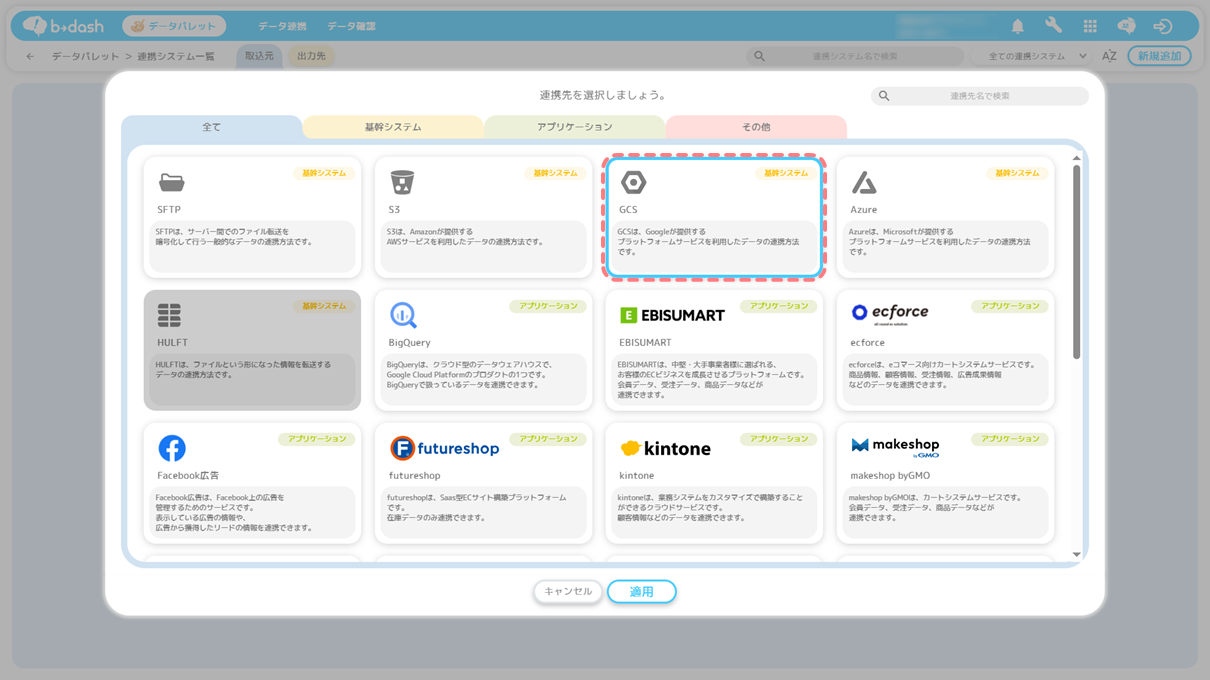The height and width of the screenshot is (680, 1210).
Task: Open the apps grid icon in header
Action: [x=1090, y=26]
